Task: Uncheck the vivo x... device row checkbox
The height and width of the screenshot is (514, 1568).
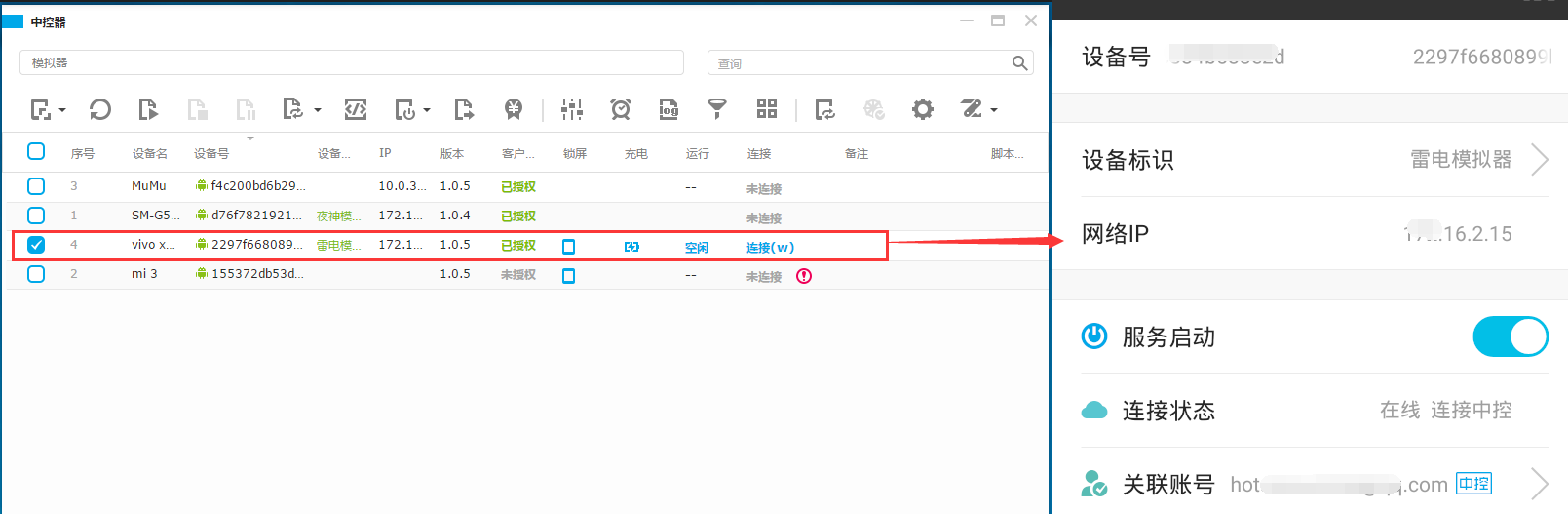Action: coord(36,245)
